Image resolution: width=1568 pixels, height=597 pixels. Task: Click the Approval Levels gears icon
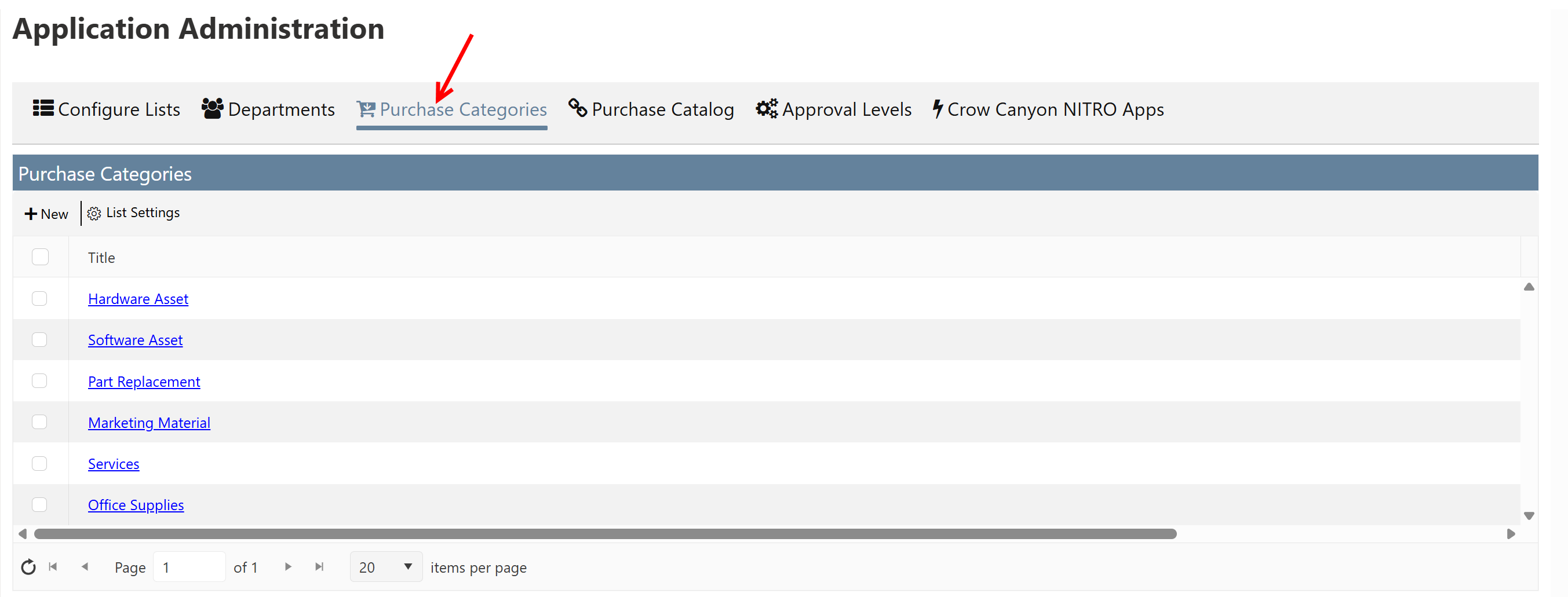click(767, 109)
